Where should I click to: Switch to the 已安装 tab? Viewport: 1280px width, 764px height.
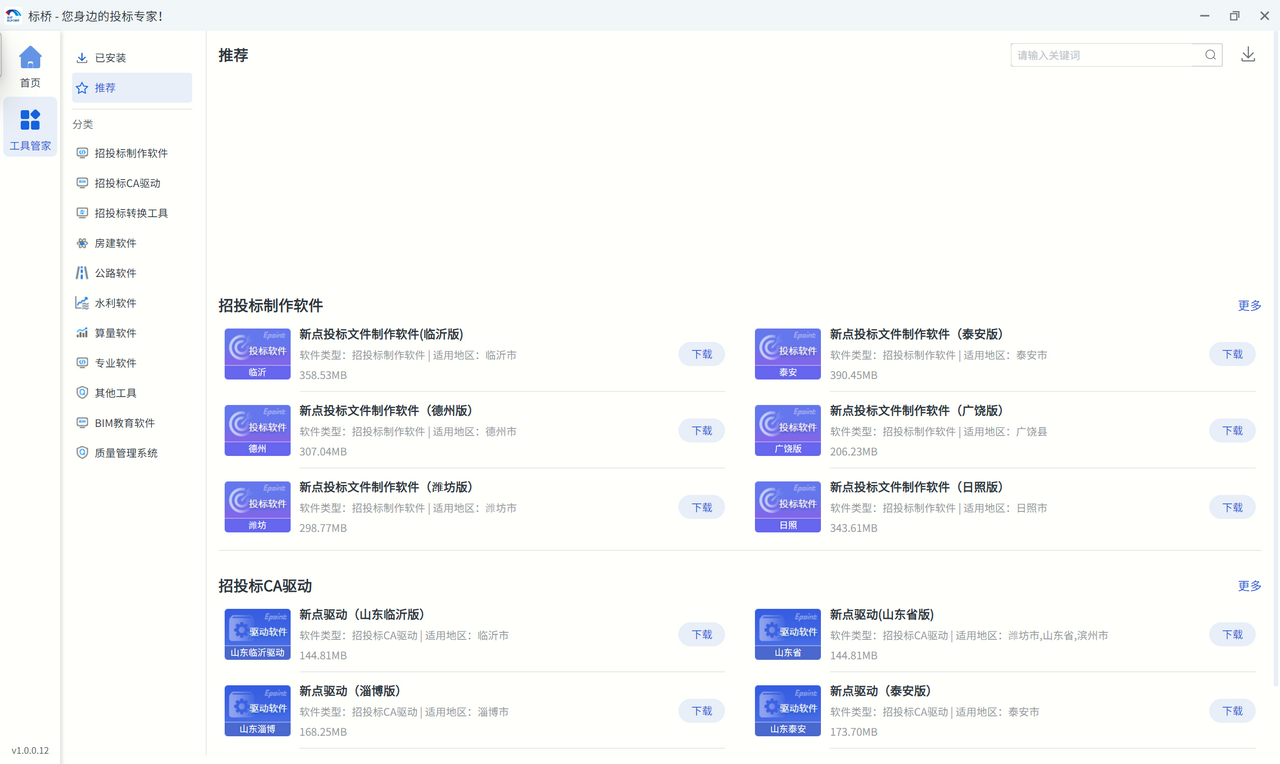click(x=110, y=57)
